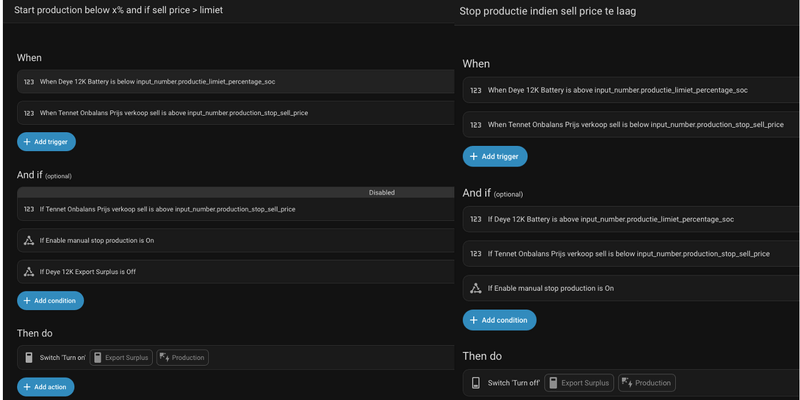This screenshot has width=800, height=400.
Task: Click the numeric icon on the 'sell is above' trigger
Action: click(x=29, y=113)
